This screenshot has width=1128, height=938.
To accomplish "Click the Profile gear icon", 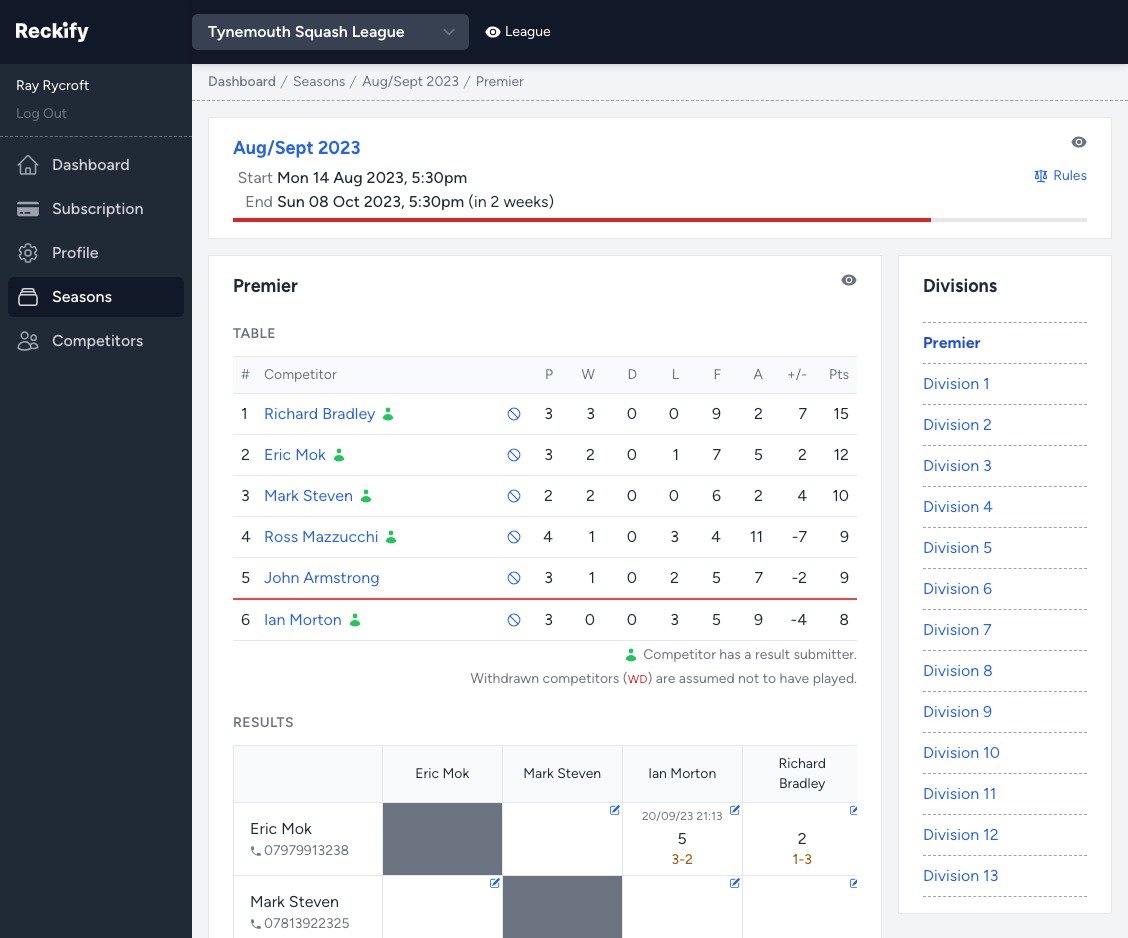I will 28,252.
